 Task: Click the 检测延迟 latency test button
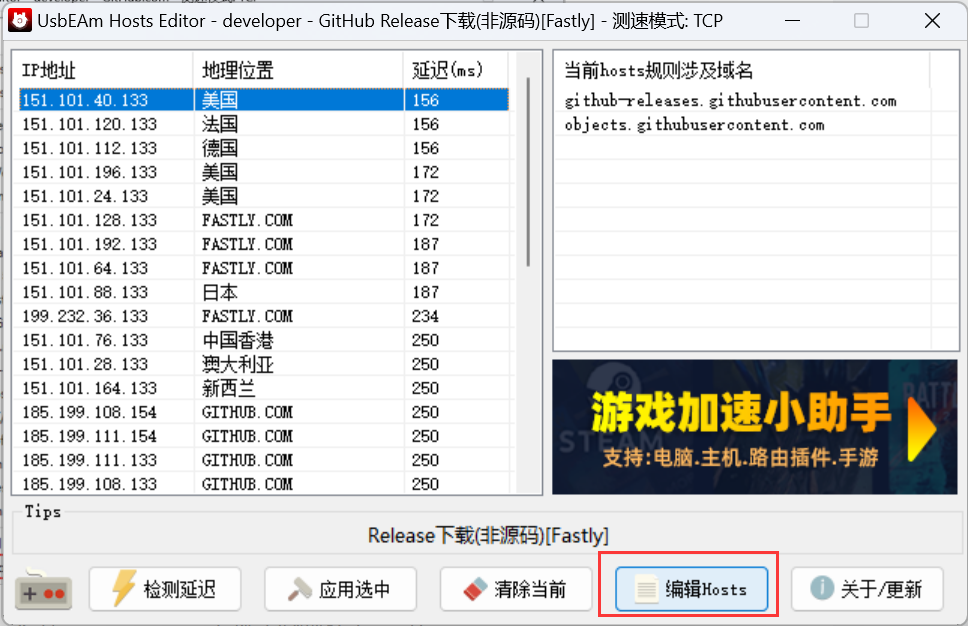[165, 590]
